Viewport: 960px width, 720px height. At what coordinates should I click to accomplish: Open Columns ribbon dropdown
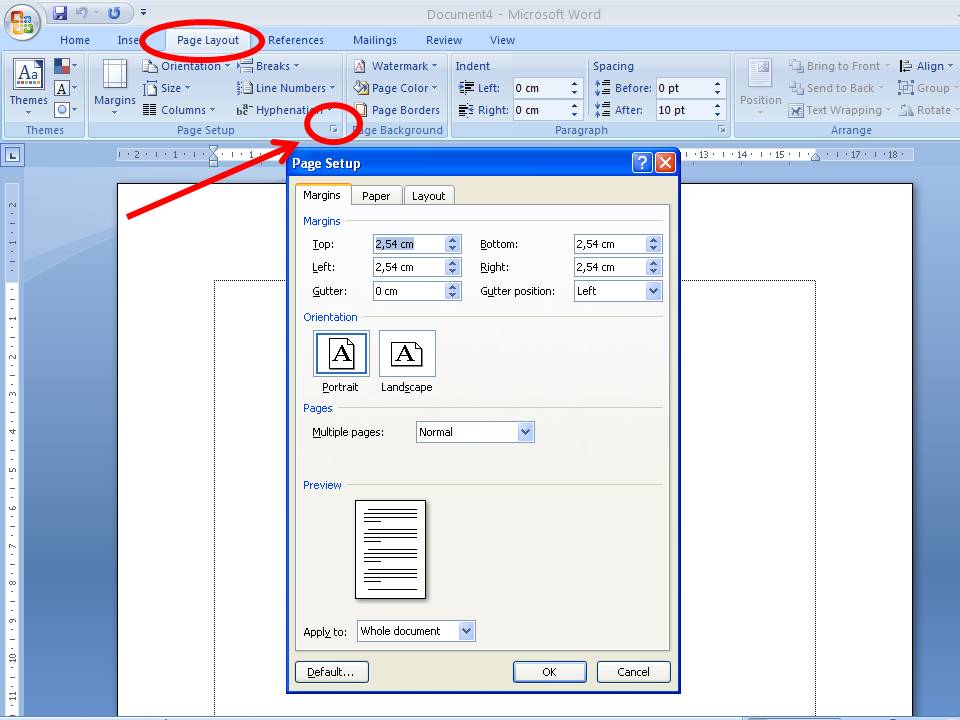[x=179, y=110]
